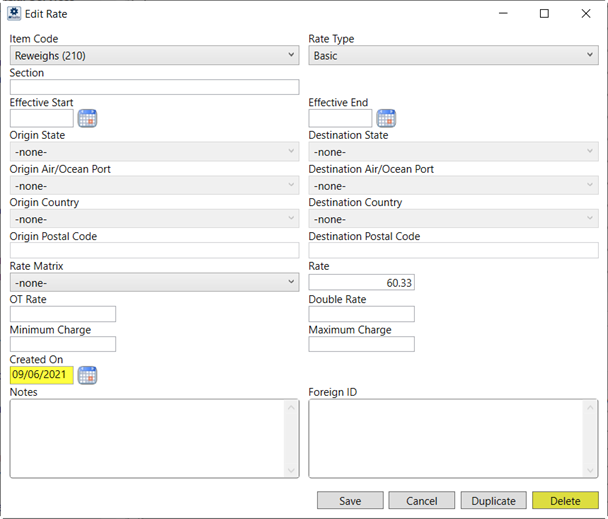608x519 pixels.
Task: Focus the Double Rate field
Action: pos(361,314)
